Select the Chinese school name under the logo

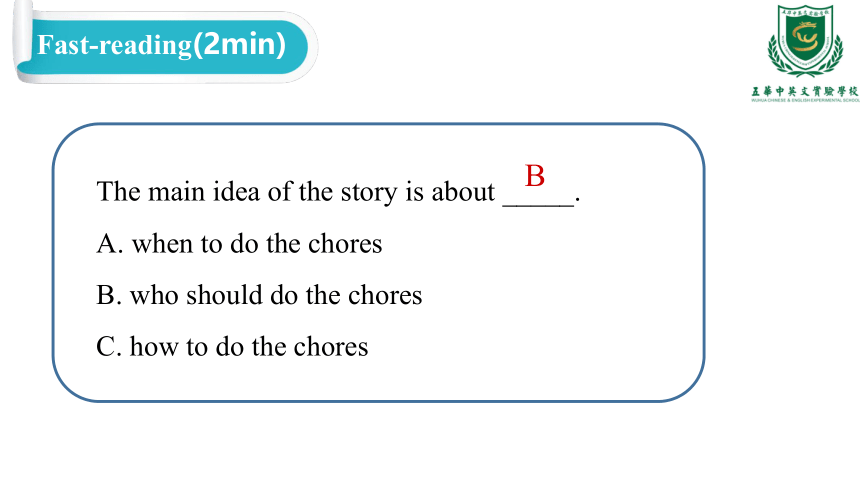pyautogui.click(x=805, y=91)
